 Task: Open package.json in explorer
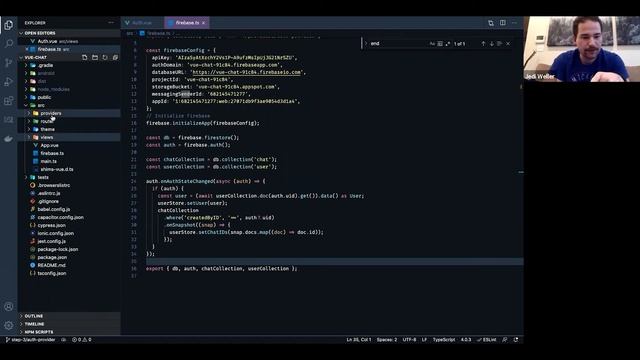pos(52,257)
